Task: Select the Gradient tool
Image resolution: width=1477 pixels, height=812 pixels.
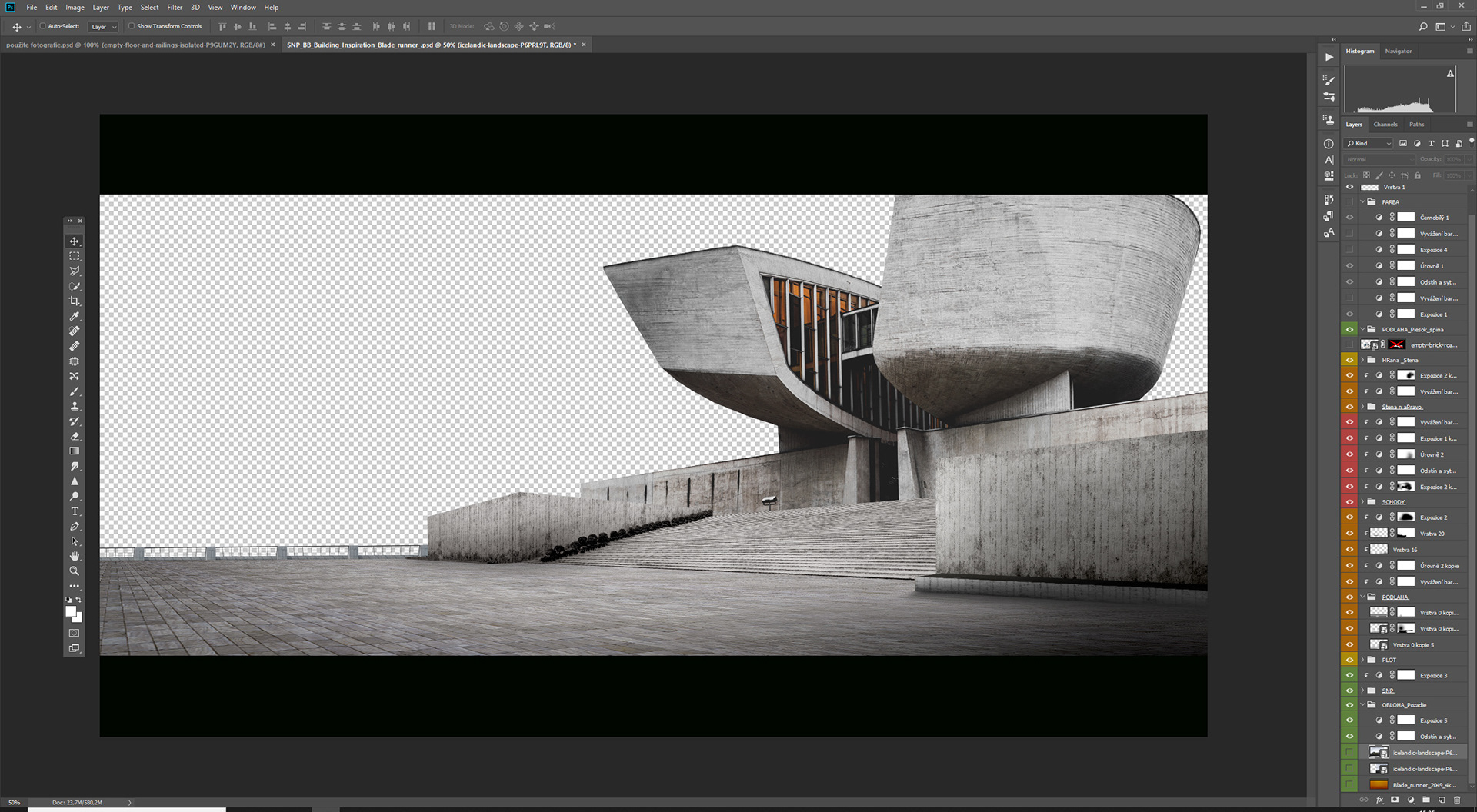Action: pos(75,451)
